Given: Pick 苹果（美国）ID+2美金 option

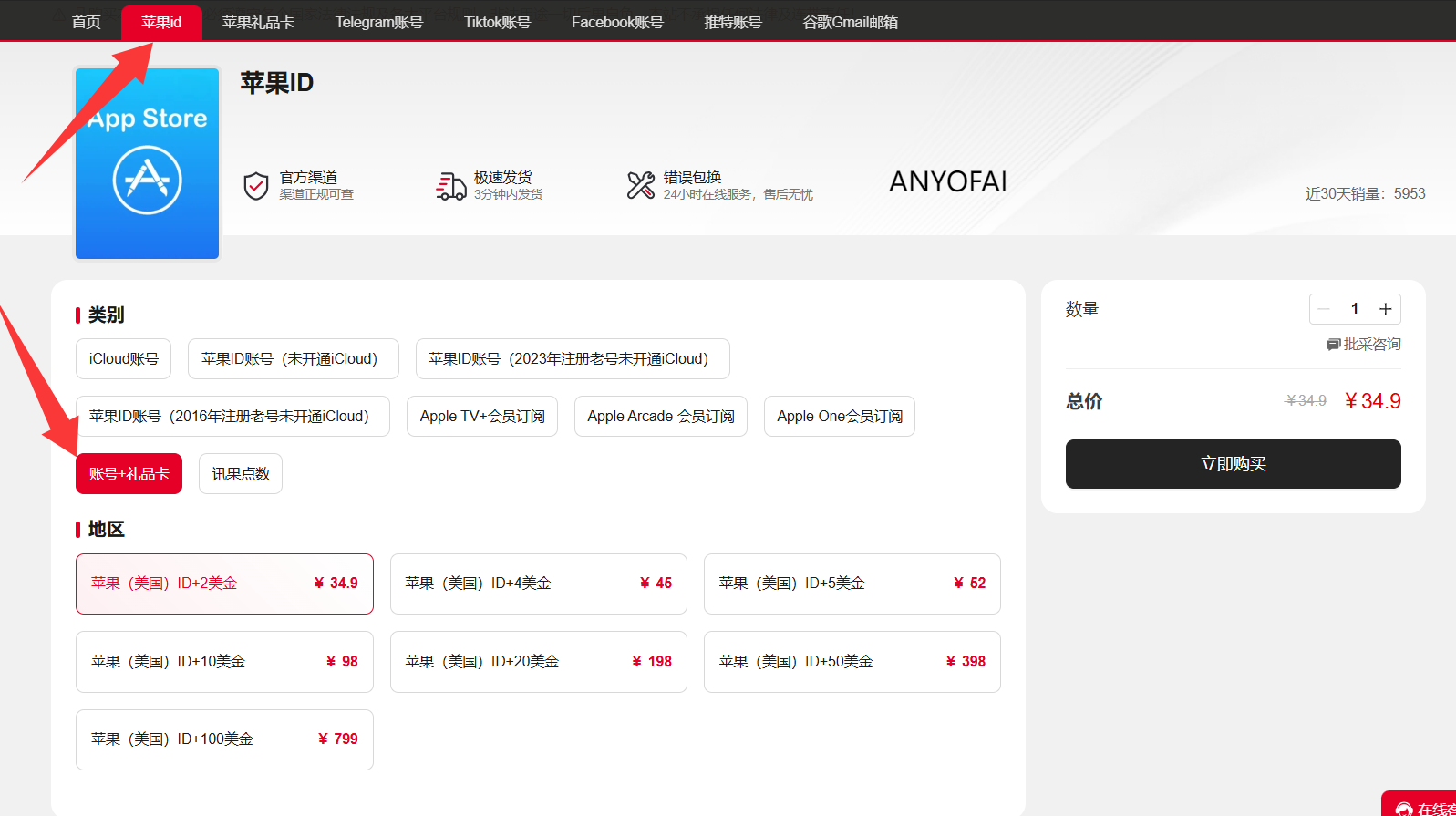Looking at the screenshot, I should pyautogui.click(x=224, y=584).
